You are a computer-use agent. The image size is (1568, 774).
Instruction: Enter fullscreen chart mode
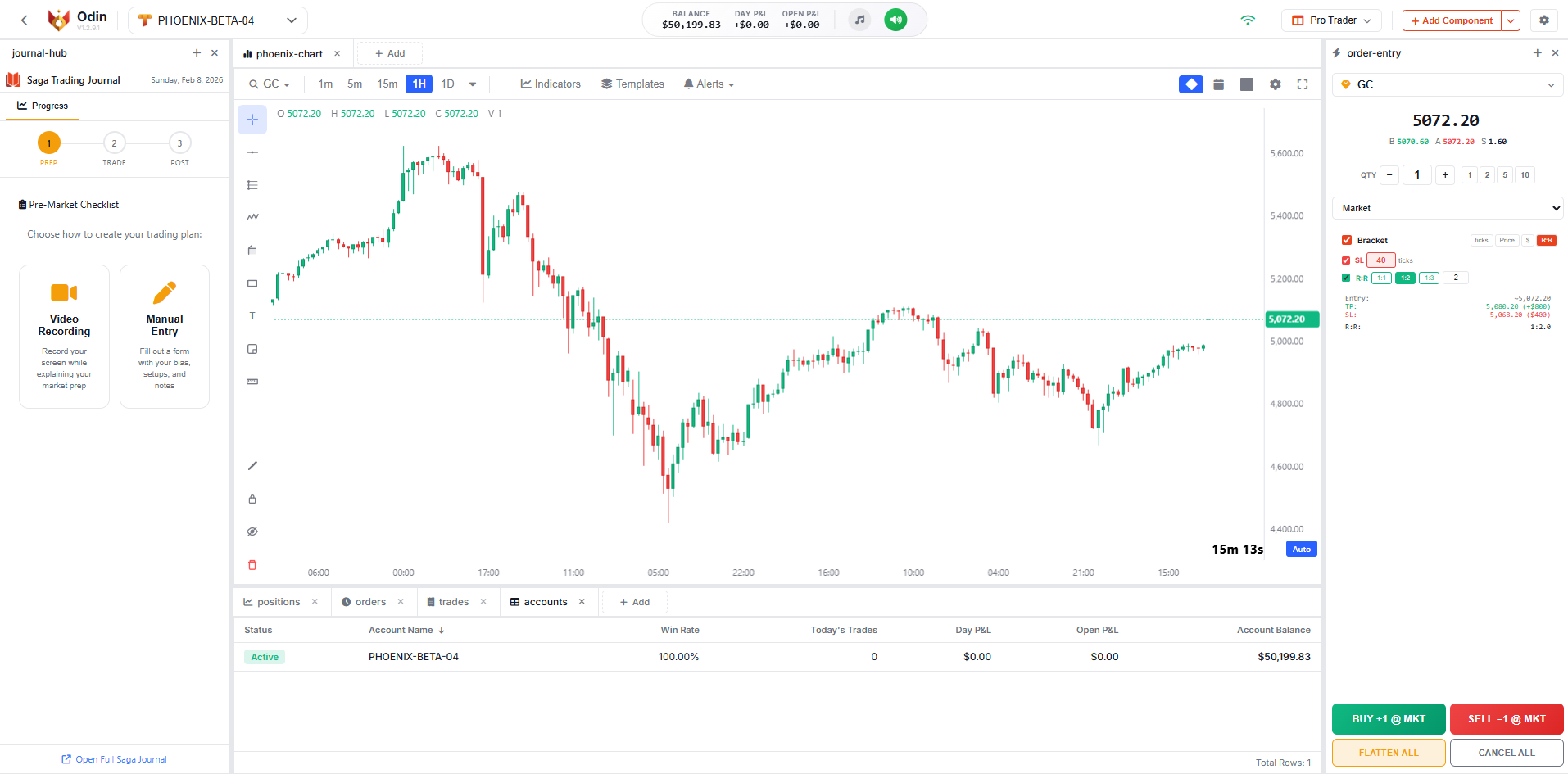tap(1303, 84)
